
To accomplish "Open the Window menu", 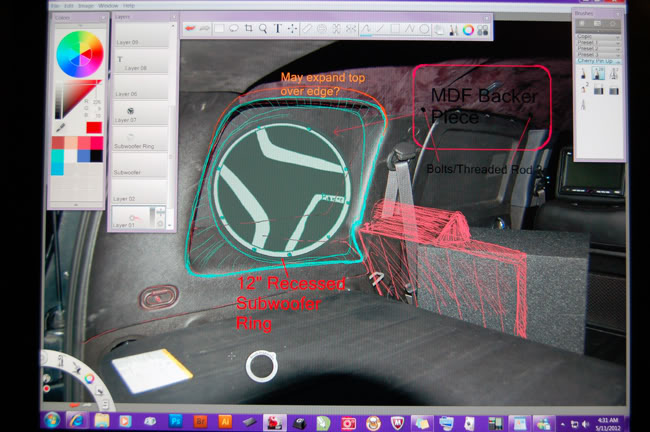I will (108, 6).
